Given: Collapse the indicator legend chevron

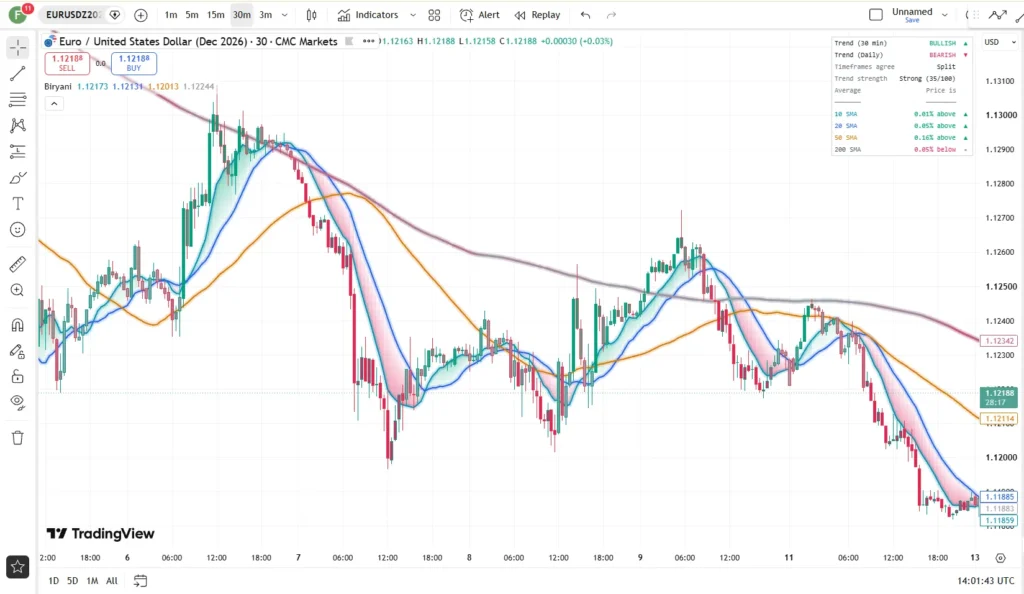Looking at the screenshot, I should (54, 103).
